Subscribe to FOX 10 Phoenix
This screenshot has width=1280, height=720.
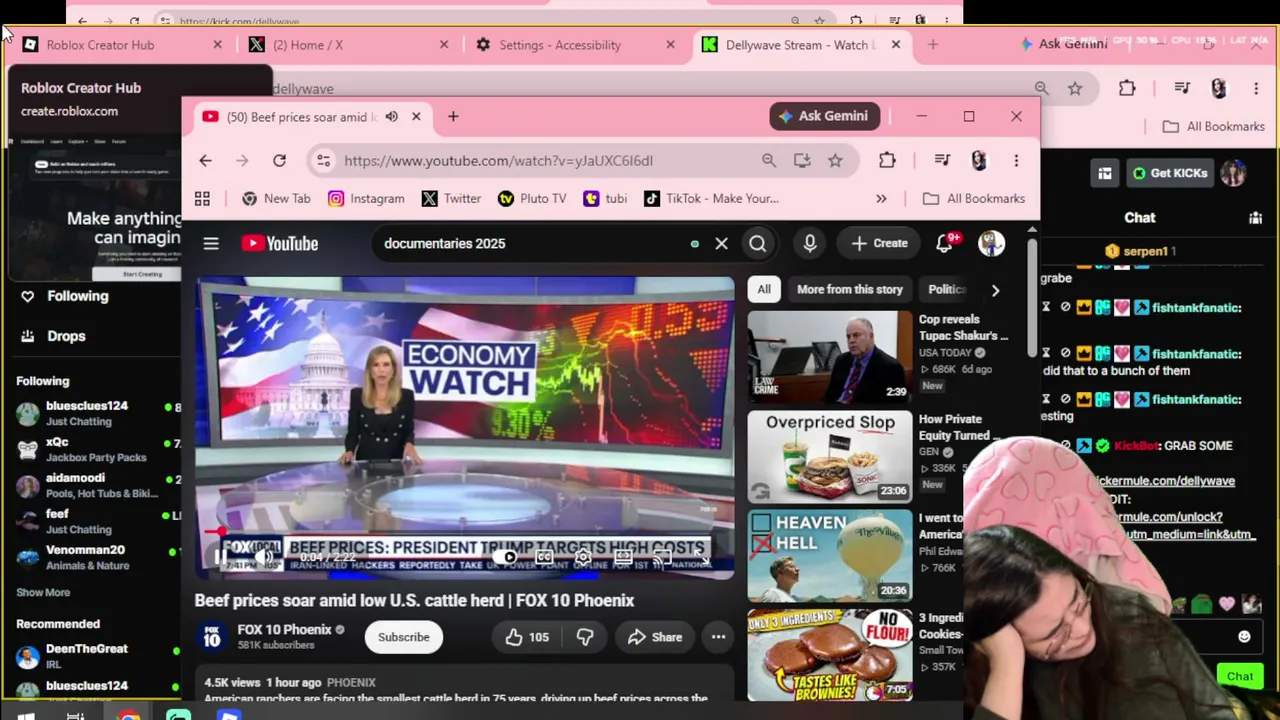(x=404, y=637)
